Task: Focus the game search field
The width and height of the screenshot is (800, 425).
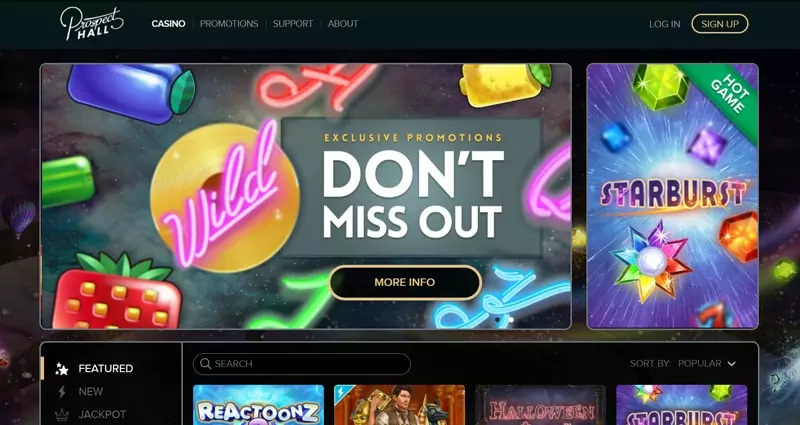Action: (x=302, y=364)
